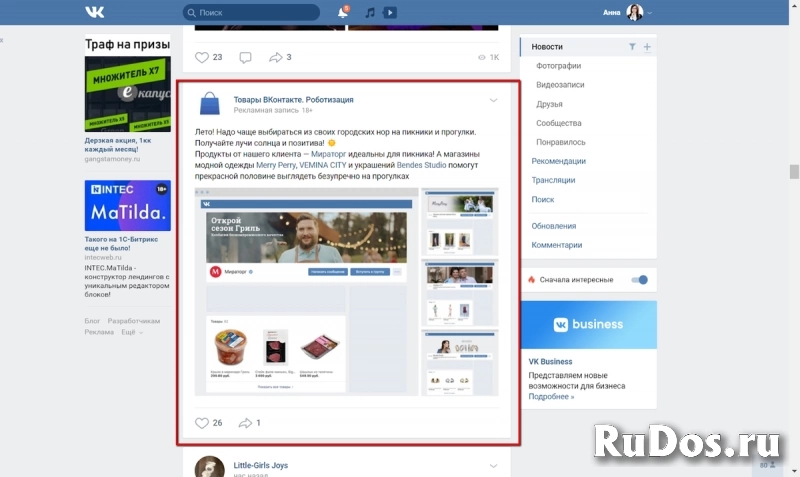Image resolution: width=800 pixels, height=477 pixels.
Task: Open Такого на 1С-Битрикс ad link
Action: coord(121,243)
